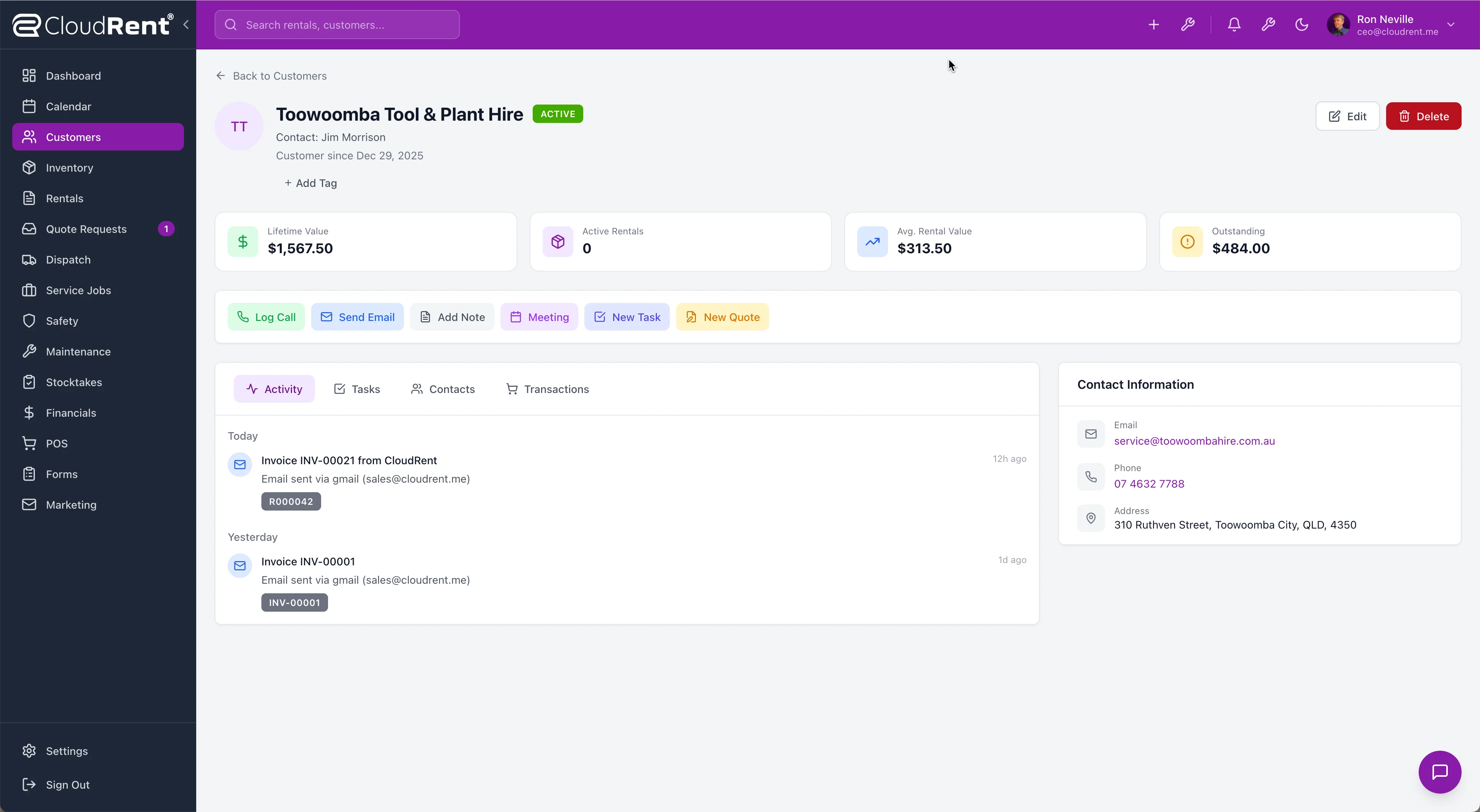
Task: Click the notifications bell icon
Action: click(1234, 24)
